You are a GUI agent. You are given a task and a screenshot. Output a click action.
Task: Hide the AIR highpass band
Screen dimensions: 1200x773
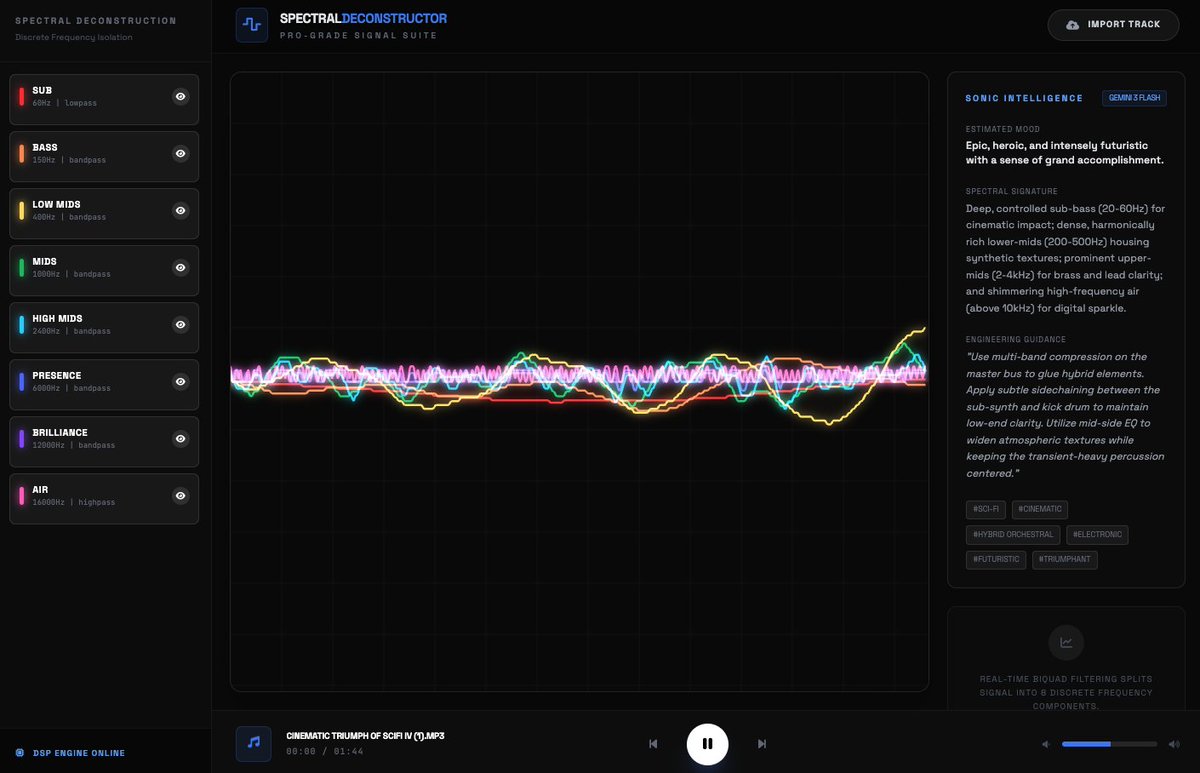tap(180, 495)
